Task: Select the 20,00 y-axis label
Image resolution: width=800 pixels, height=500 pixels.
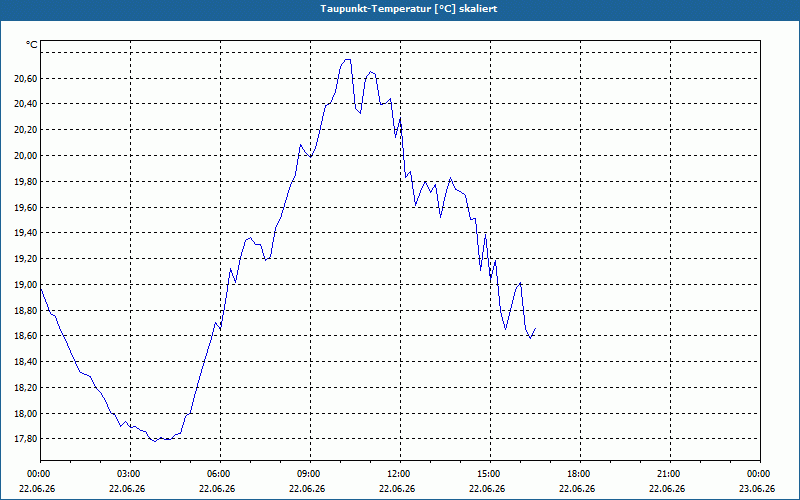Action: point(25,155)
